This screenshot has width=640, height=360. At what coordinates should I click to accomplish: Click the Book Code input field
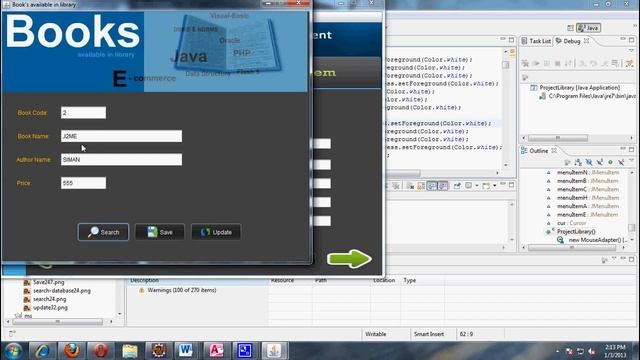click(83, 113)
